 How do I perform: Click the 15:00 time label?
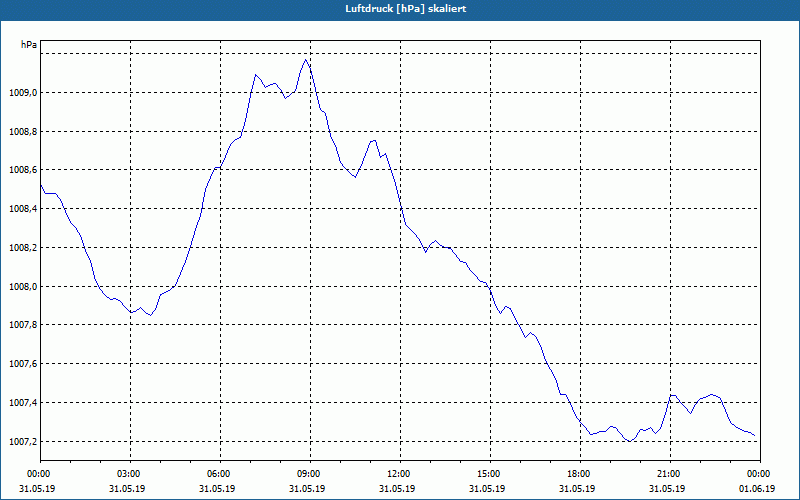coord(490,474)
